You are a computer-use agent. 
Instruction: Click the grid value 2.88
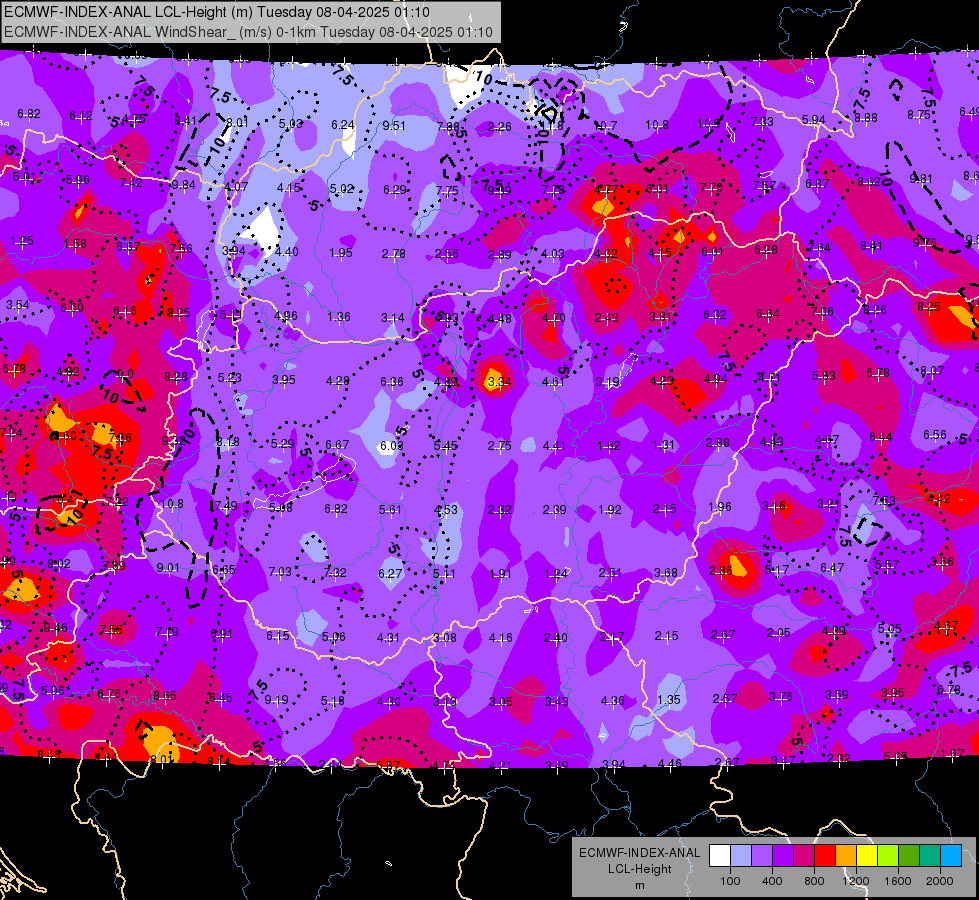click(x=717, y=443)
